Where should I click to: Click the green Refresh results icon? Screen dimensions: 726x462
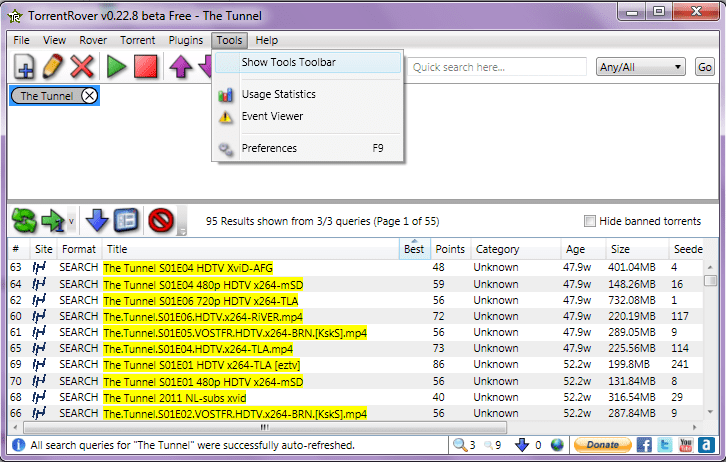tap(24, 220)
